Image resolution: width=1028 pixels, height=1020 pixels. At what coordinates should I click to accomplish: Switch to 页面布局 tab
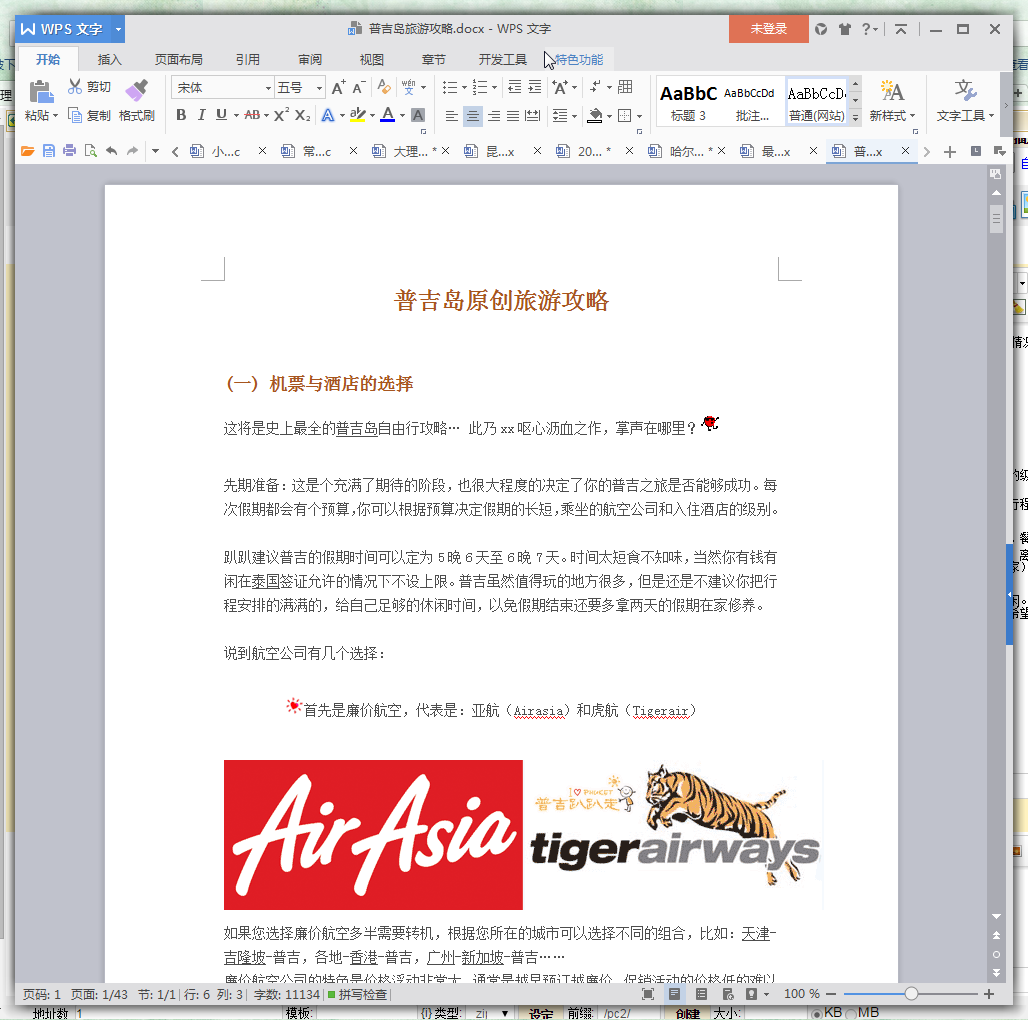(x=178, y=60)
